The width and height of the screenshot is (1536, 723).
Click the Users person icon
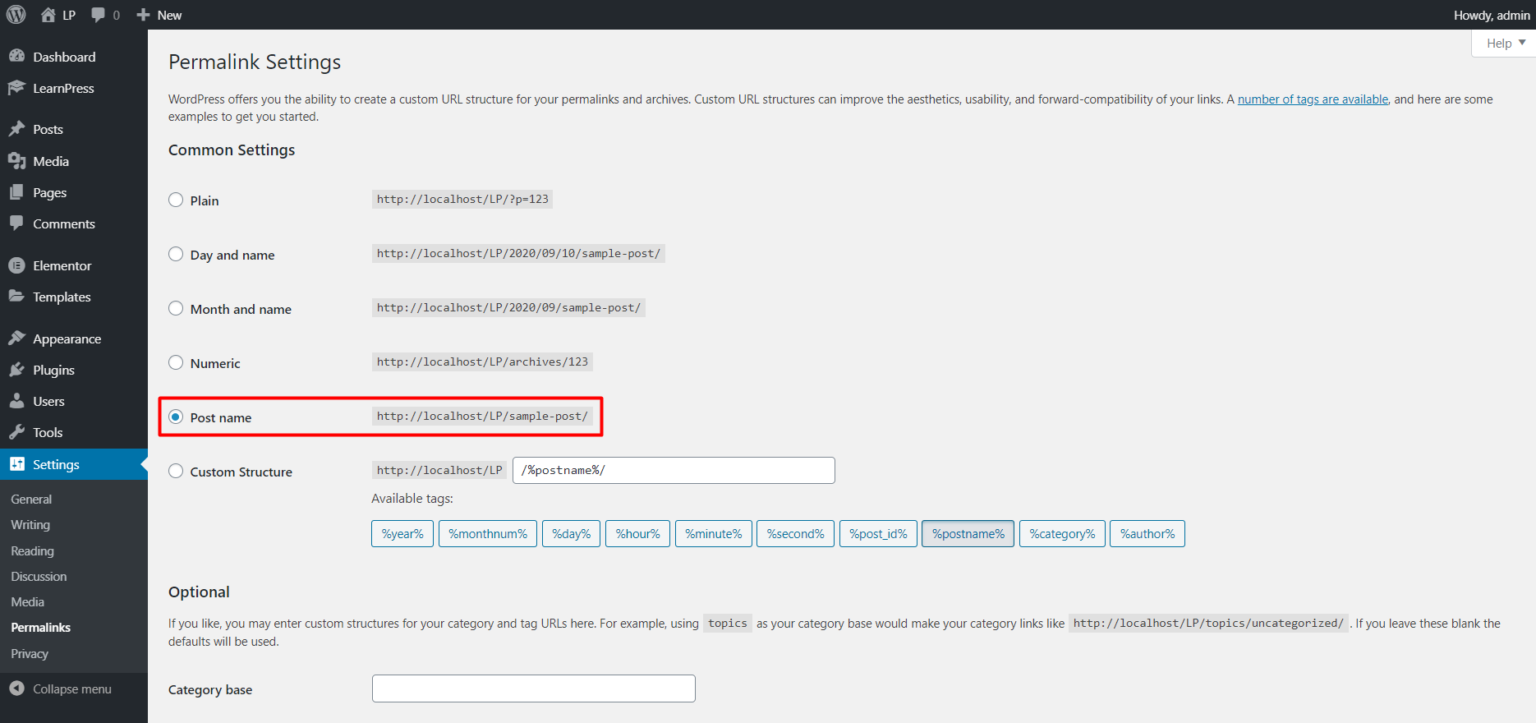coord(16,401)
